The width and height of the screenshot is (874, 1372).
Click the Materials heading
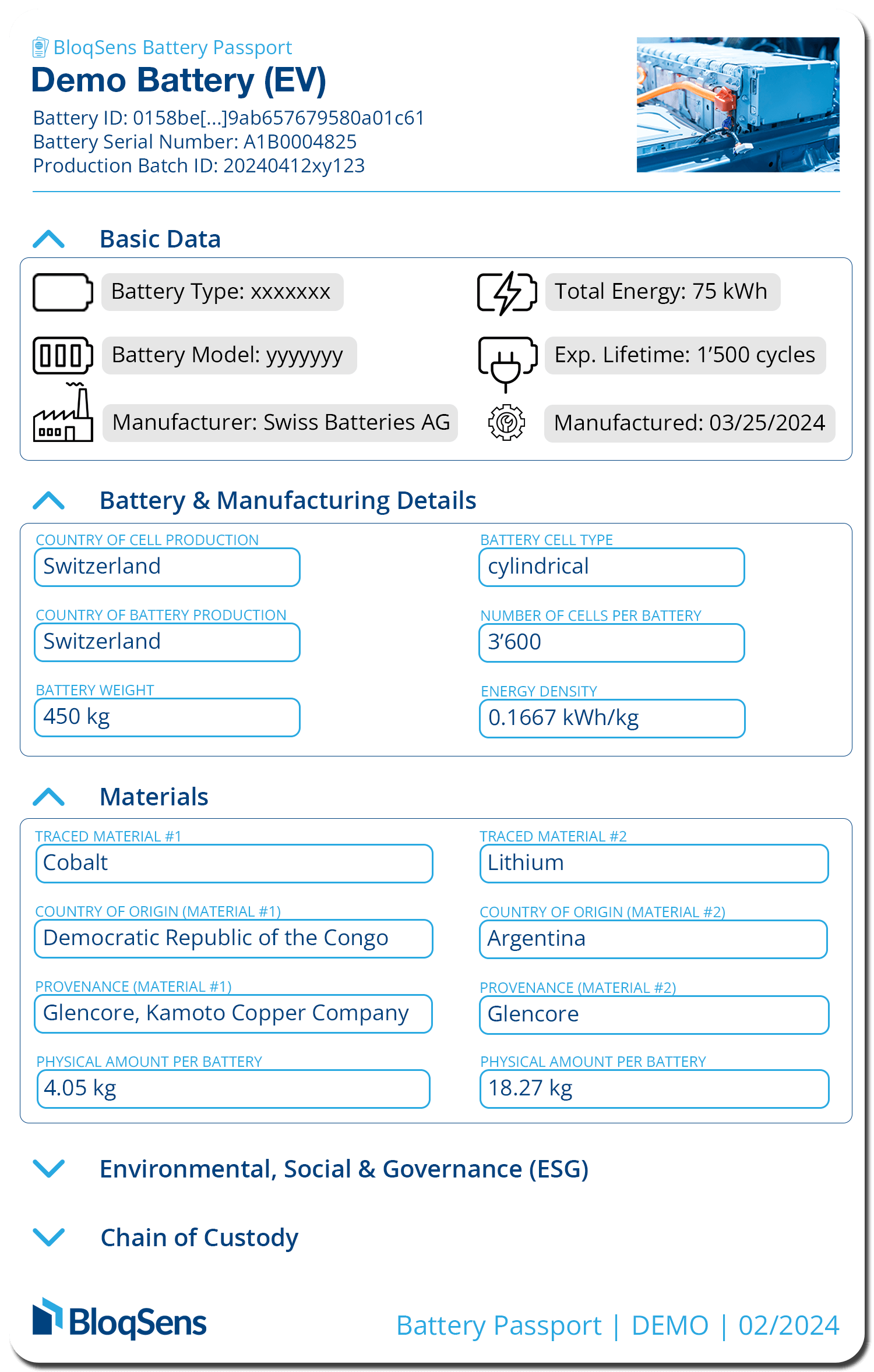click(x=154, y=797)
